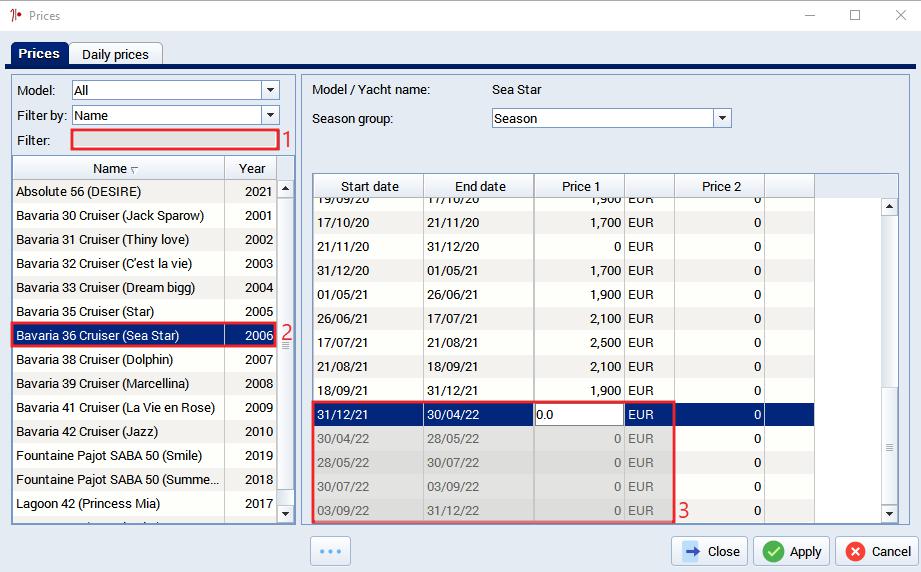
Task: Select Bavaria 33 Cruiser (Dream bigg)
Action: [144, 288]
